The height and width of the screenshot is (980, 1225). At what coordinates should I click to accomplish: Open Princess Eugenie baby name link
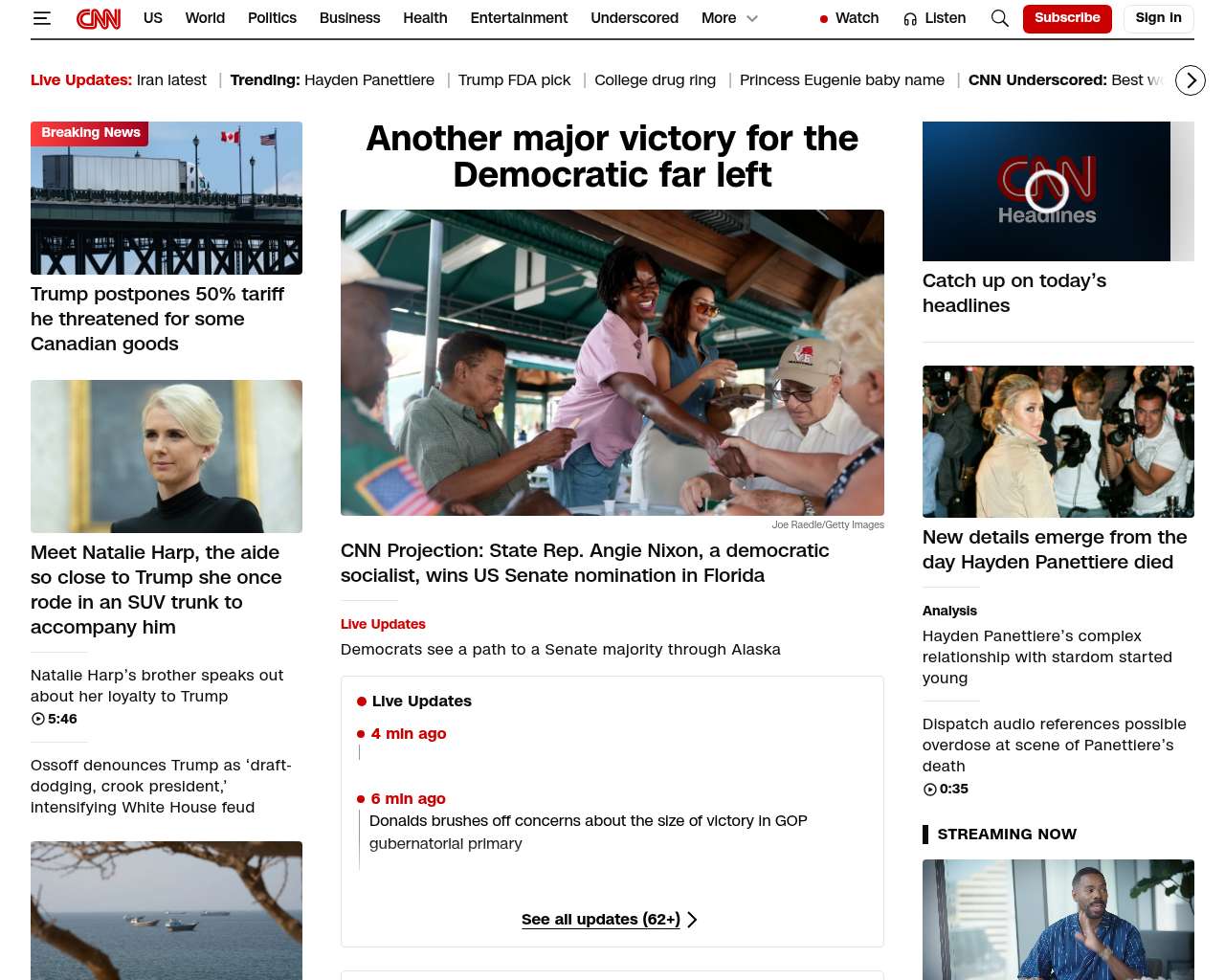pos(842,80)
